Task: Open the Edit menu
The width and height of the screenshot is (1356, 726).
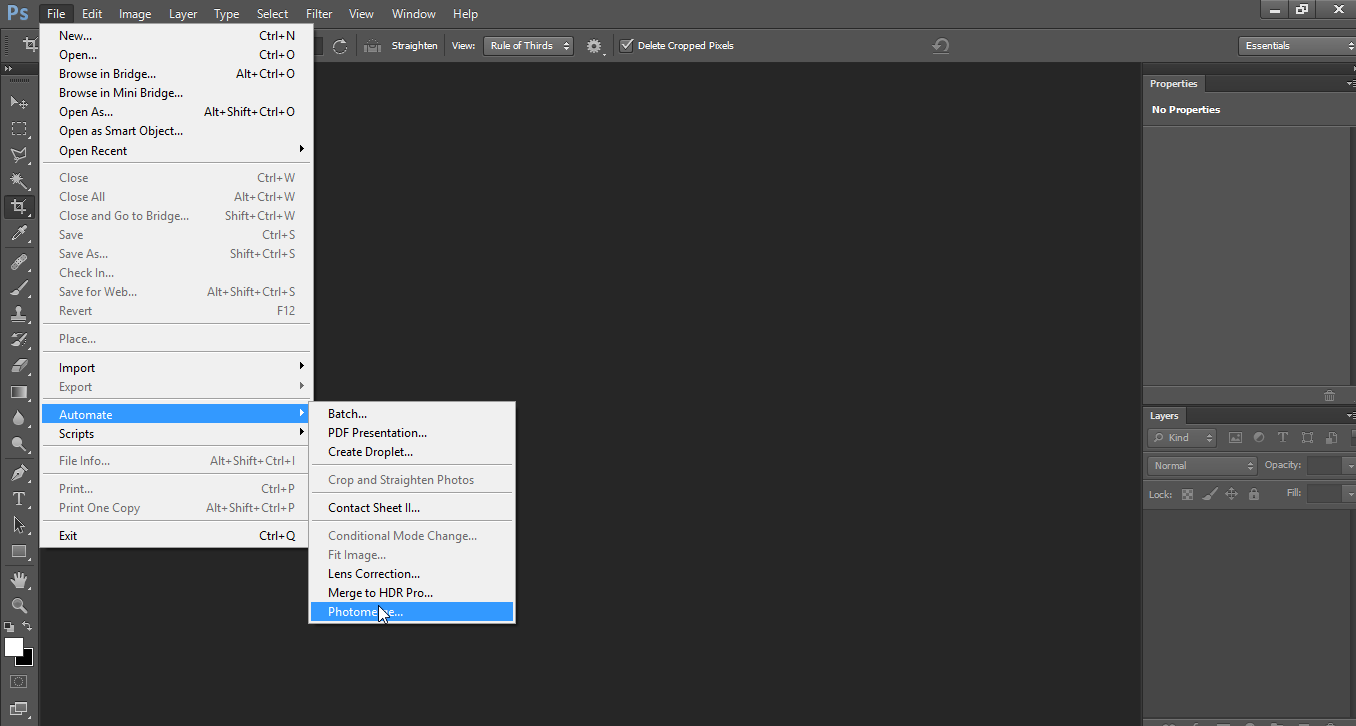Action: coord(92,14)
